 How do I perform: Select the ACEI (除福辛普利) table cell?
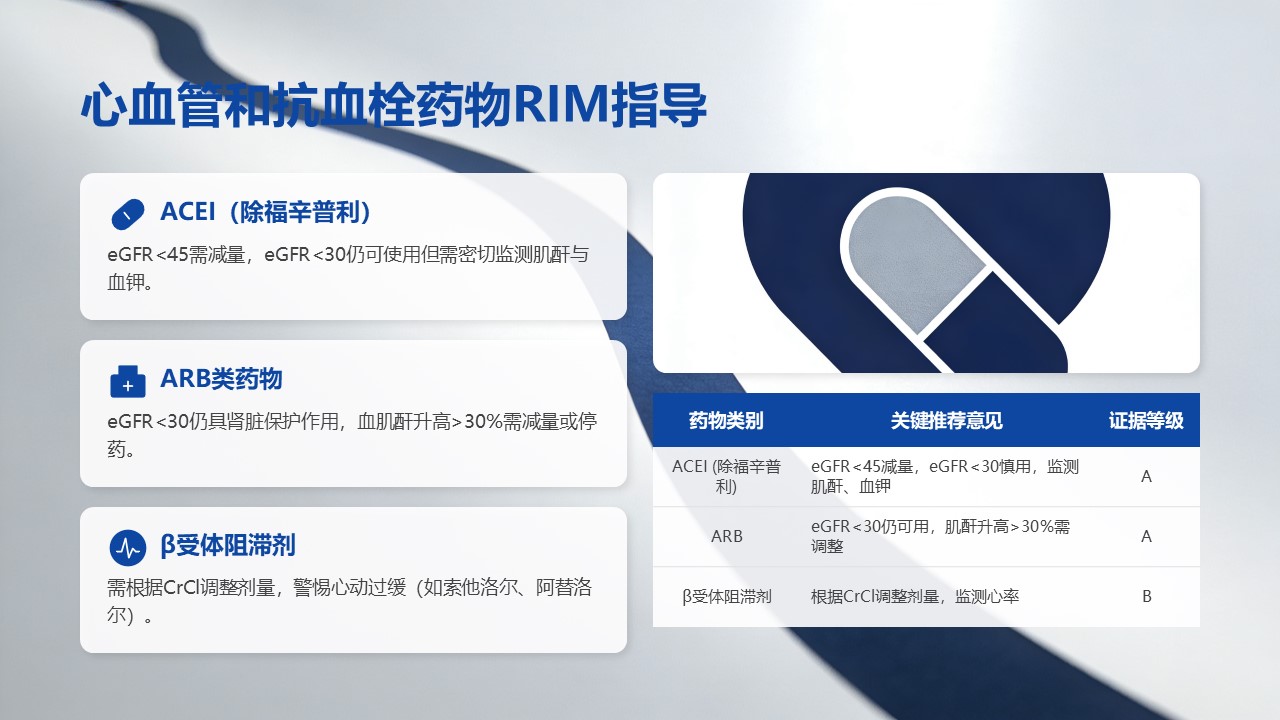coord(726,477)
